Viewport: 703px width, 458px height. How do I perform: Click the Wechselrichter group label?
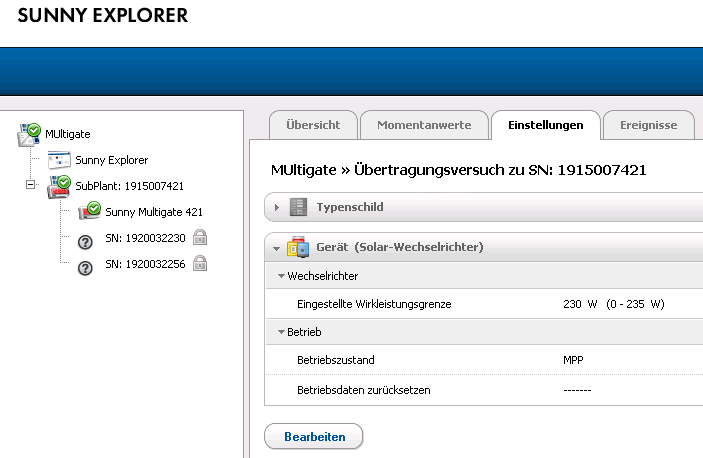point(322,276)
